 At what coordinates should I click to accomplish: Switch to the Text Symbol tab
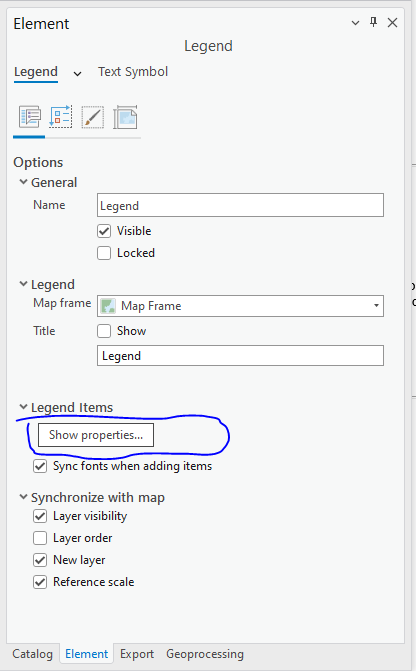[133, 71]
